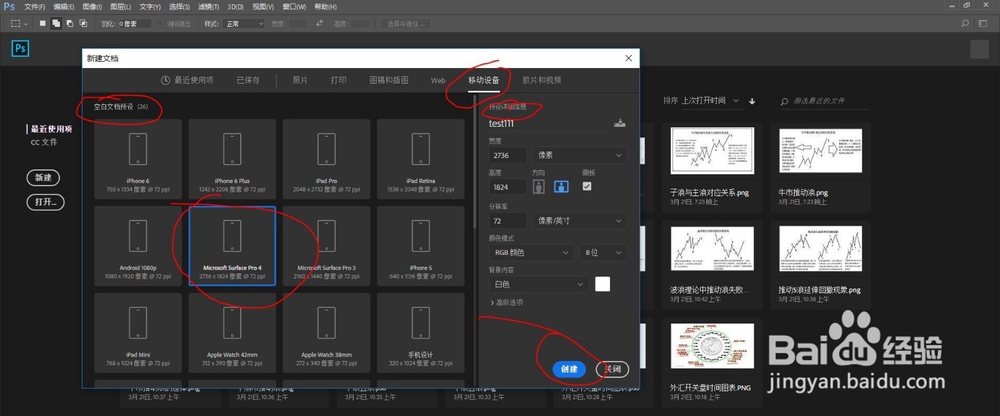Click the white background color swatch
This screenshot has width=1000, height=416.
(603, 284)
